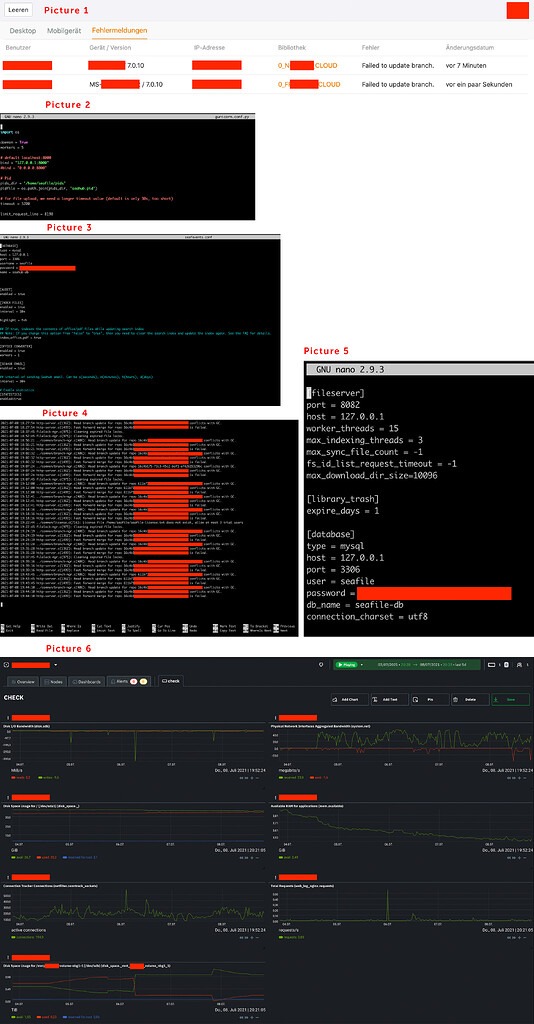The width and height of the screenshot is (534, 1024).
Task: Click the Add Text button
Action: coord(390,699)
